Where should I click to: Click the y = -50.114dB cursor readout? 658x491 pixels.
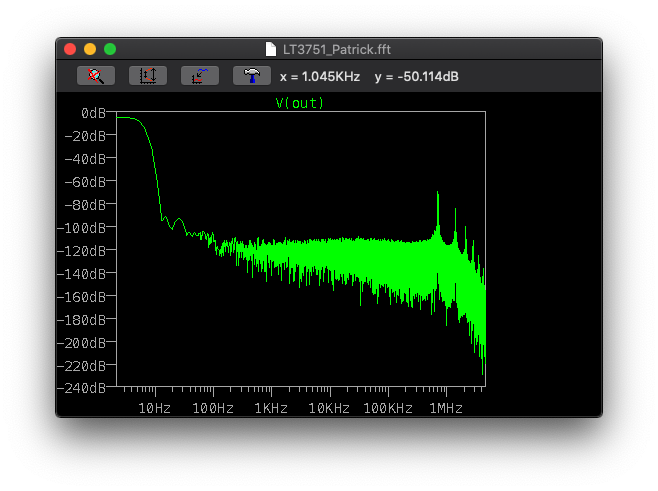[416, 76]
